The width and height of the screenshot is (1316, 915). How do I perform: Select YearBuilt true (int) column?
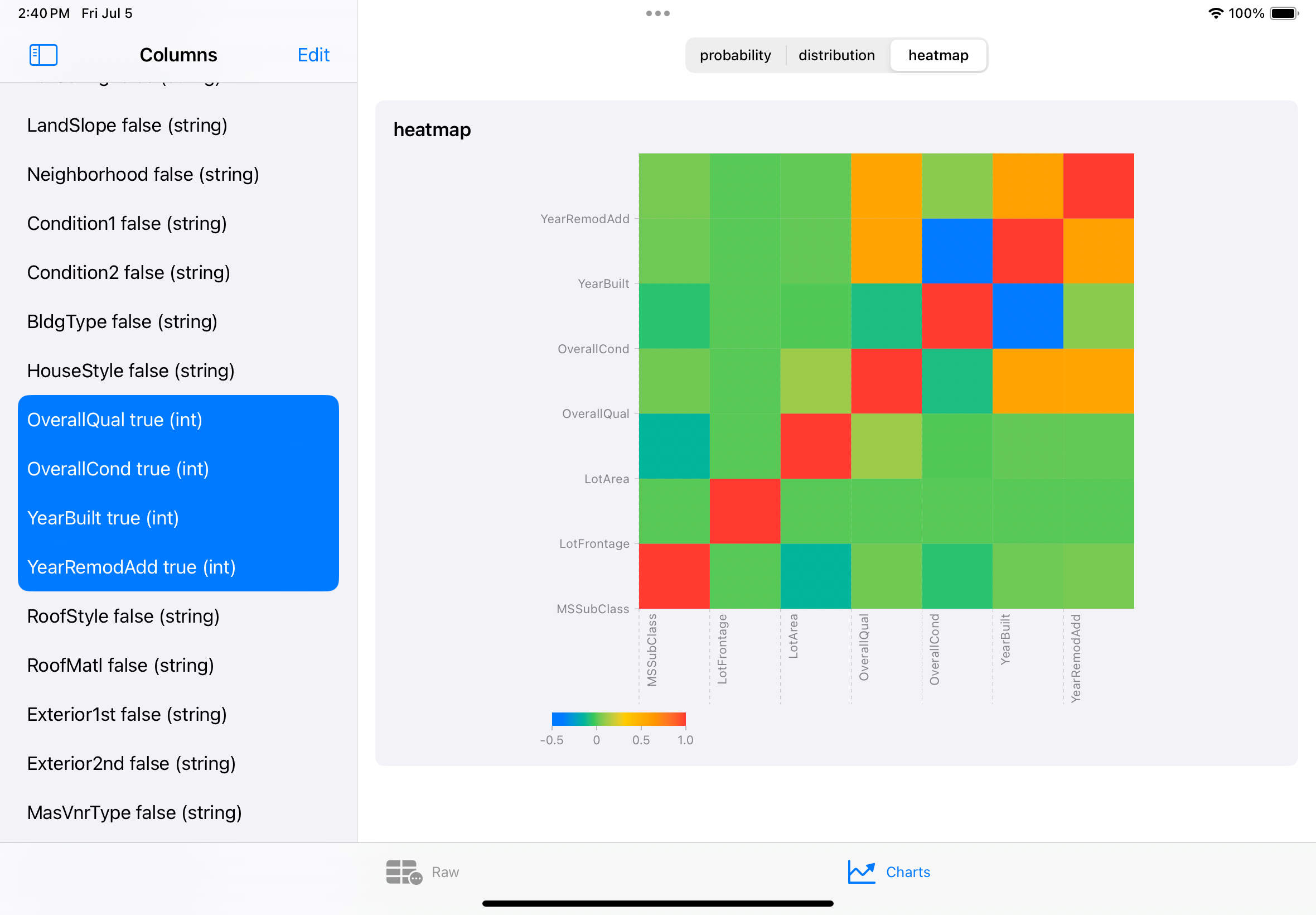pos(103,517)
